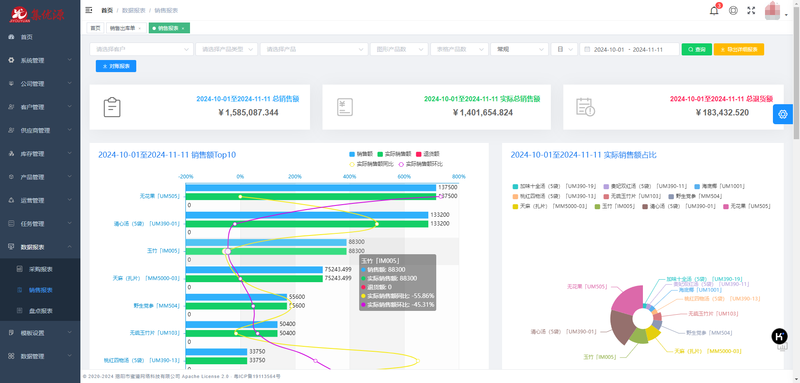The width and height of the screenshot is (800, 383).
Task: Click the clipboard icon on 总销售额 card
Action: [112, 107]
